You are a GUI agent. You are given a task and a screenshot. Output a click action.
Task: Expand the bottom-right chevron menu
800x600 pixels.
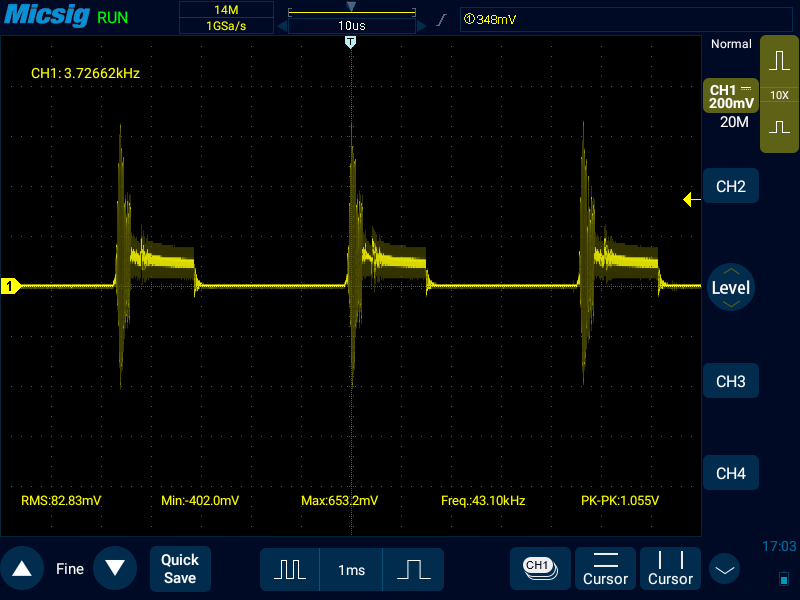click(725, 569)
